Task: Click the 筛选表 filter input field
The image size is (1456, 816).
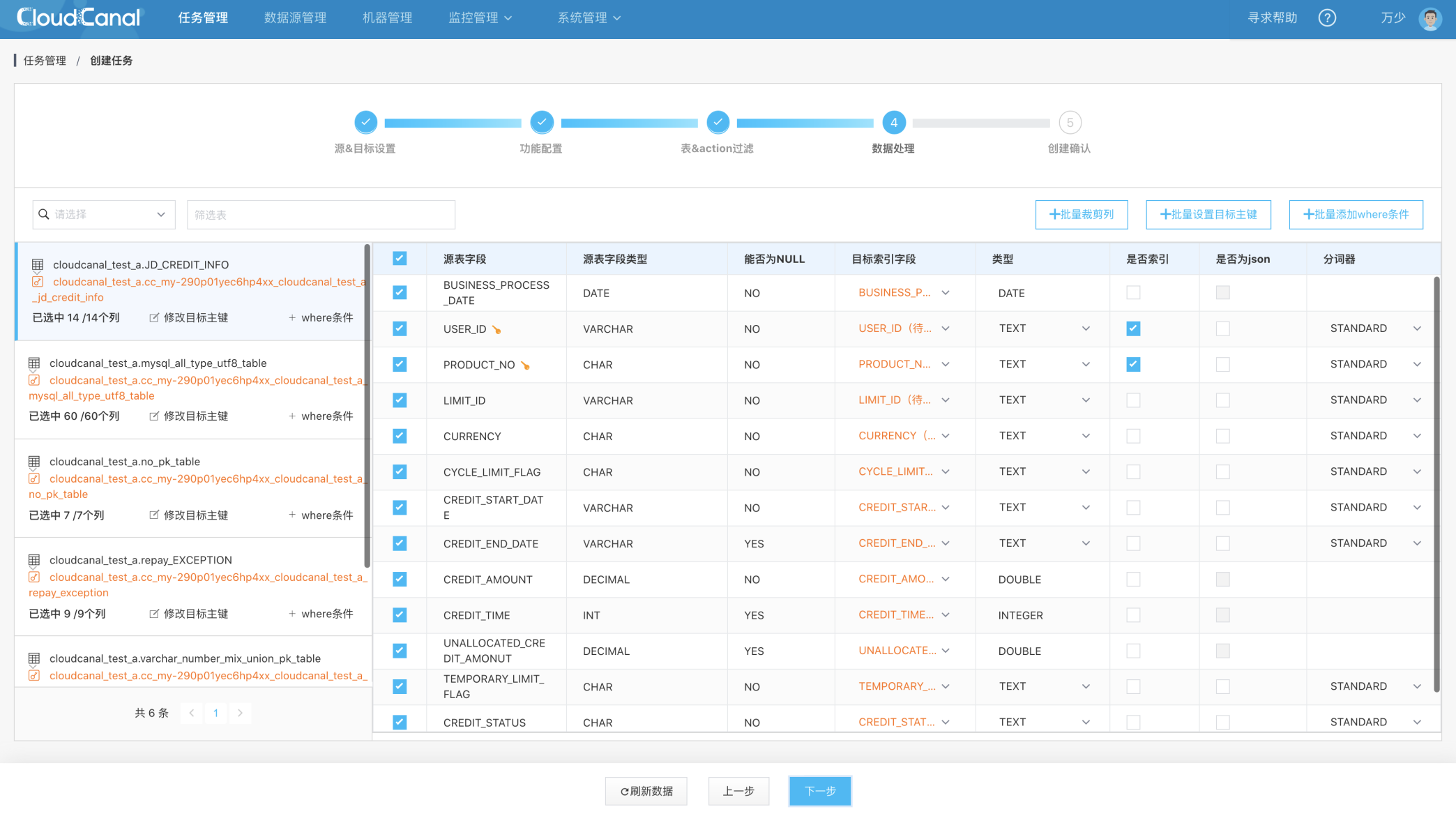Action: pos(321,215)
